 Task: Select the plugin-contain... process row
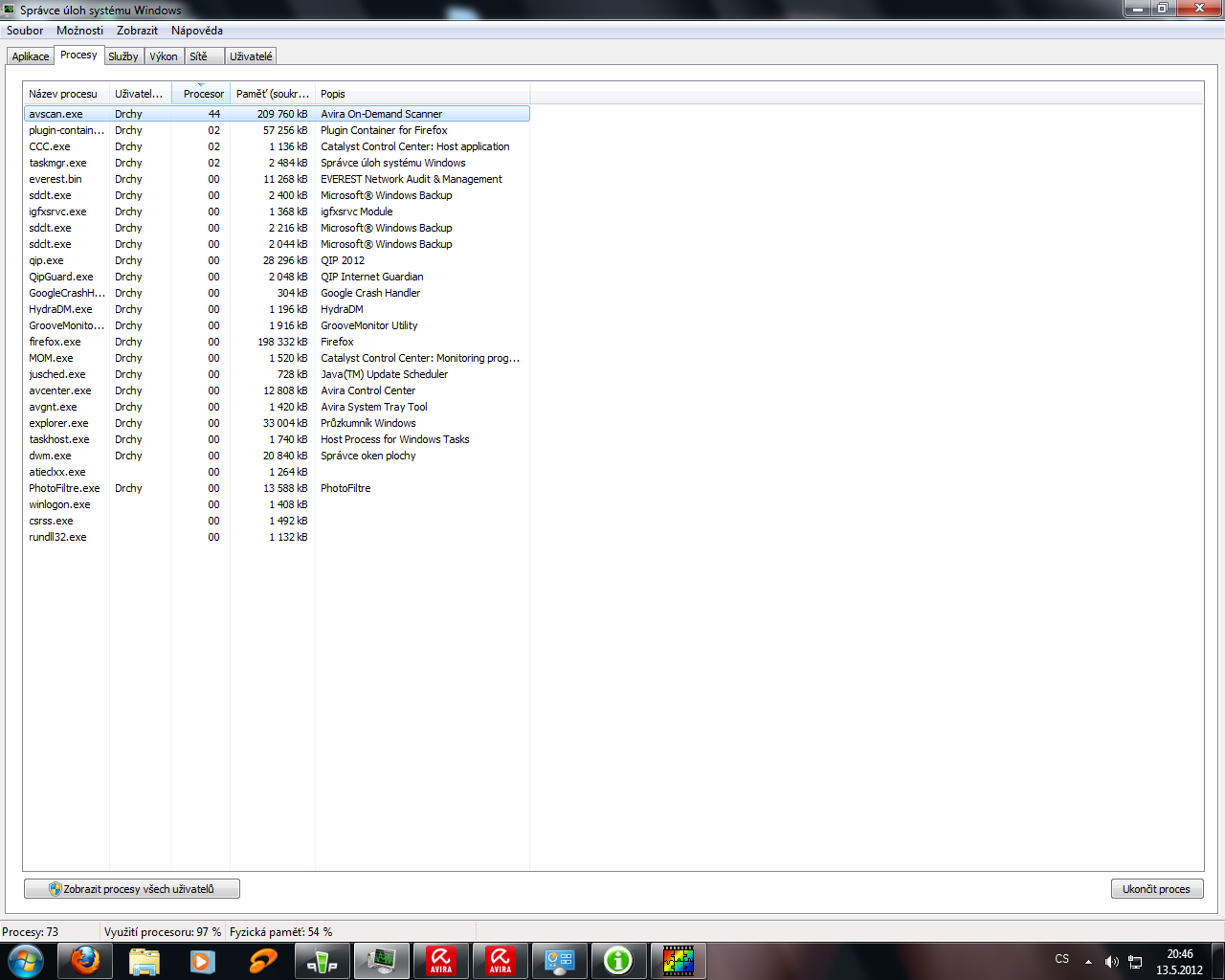tap(277, 130)
